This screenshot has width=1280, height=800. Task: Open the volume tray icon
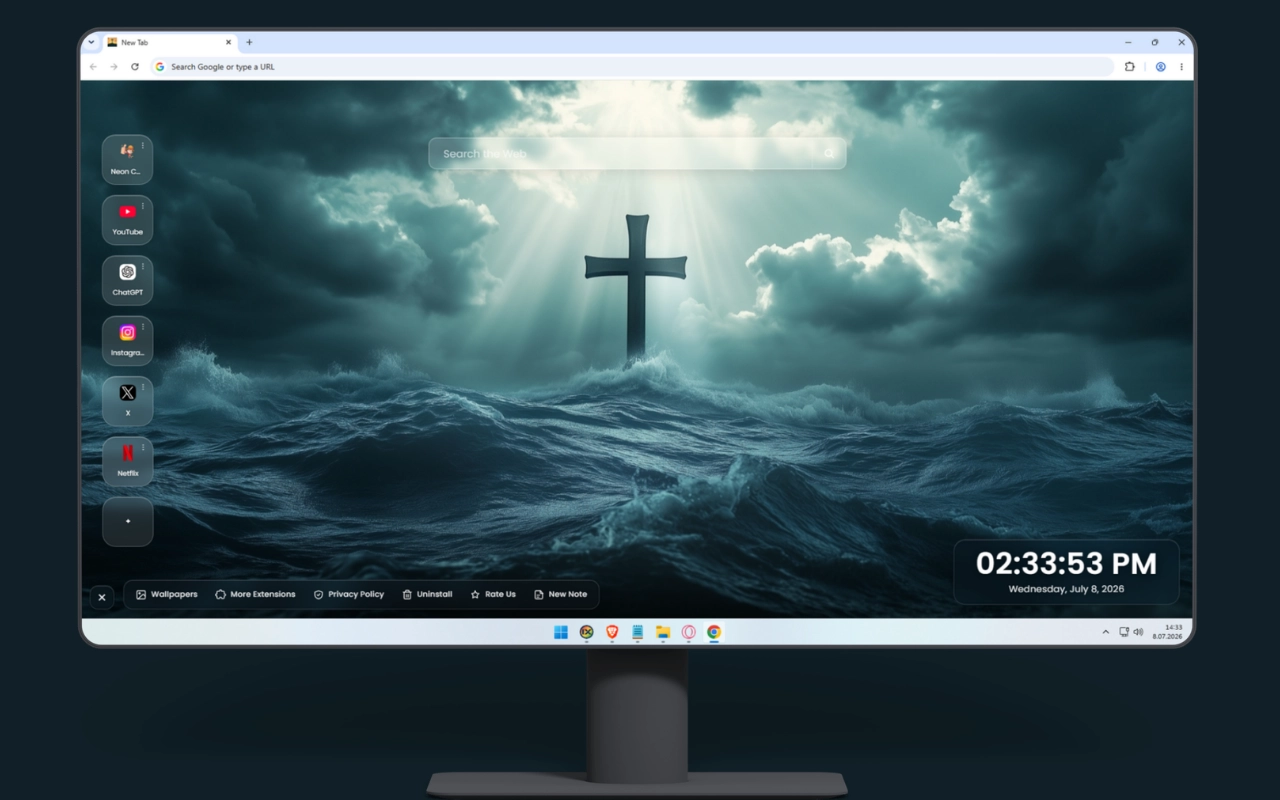click(x=1138, y=632)
